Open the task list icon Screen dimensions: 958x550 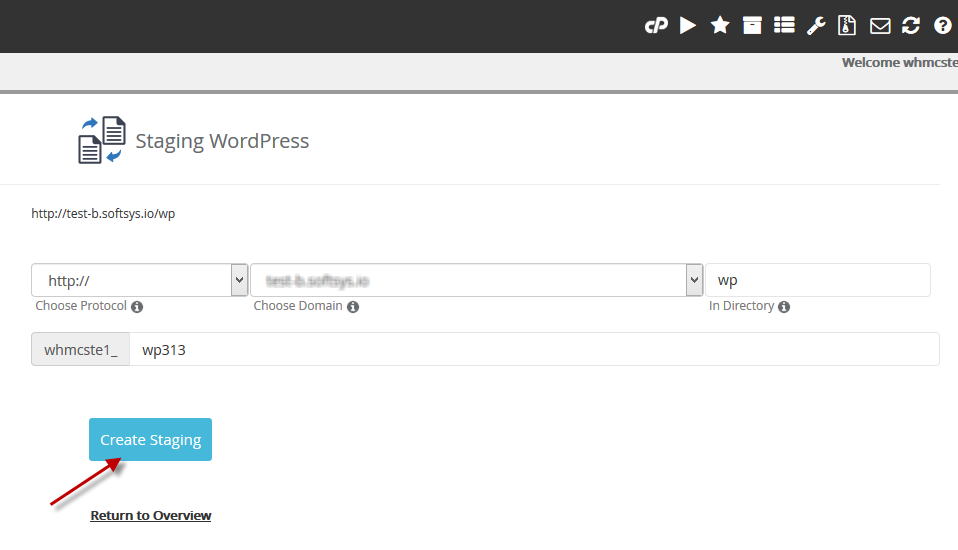784,25
